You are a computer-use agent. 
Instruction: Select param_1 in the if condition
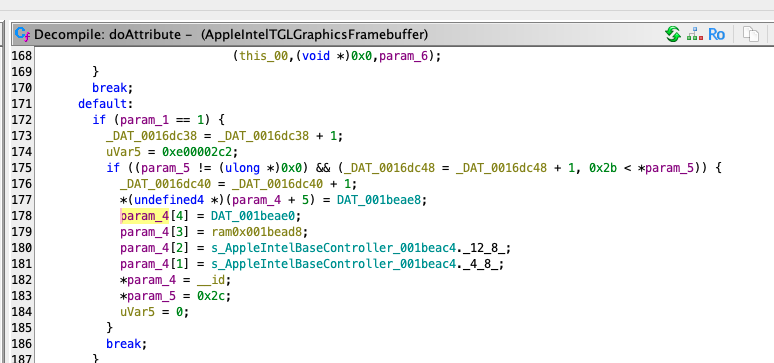point(144,120)
